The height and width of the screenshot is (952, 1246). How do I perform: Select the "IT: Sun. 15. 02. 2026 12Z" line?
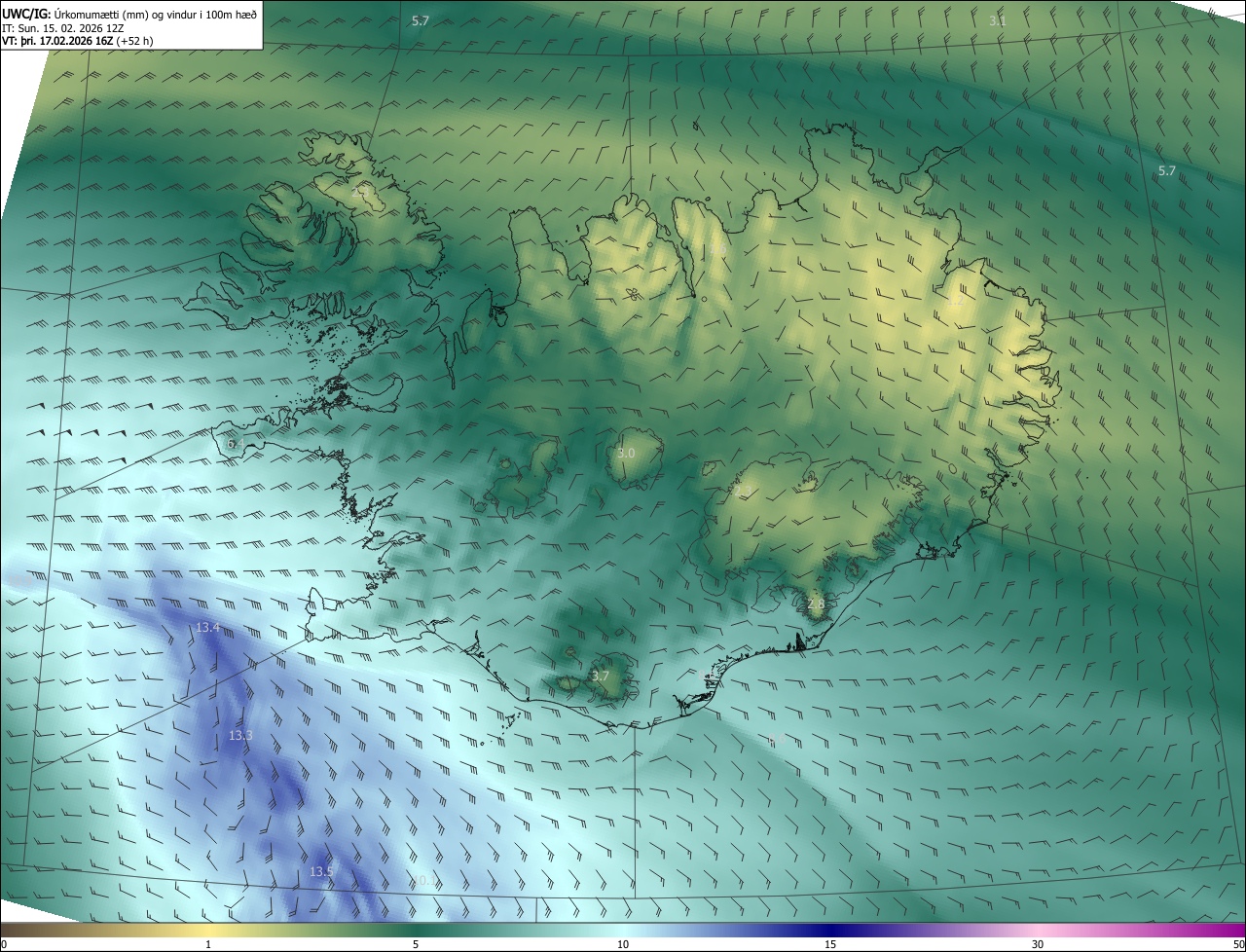(64, 27)
